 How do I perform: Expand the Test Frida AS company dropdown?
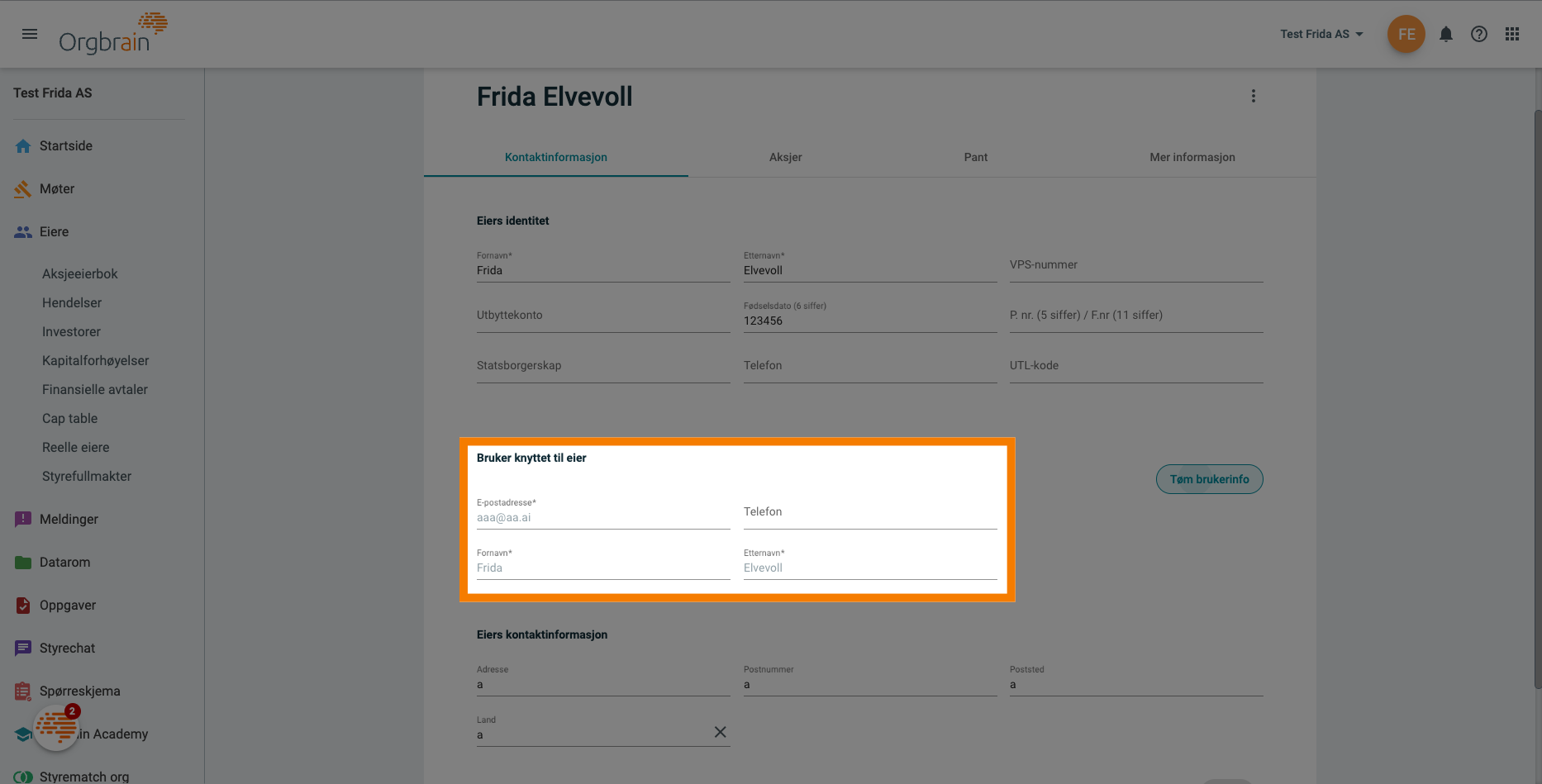pyautogui.click(x=1321, y=34)
